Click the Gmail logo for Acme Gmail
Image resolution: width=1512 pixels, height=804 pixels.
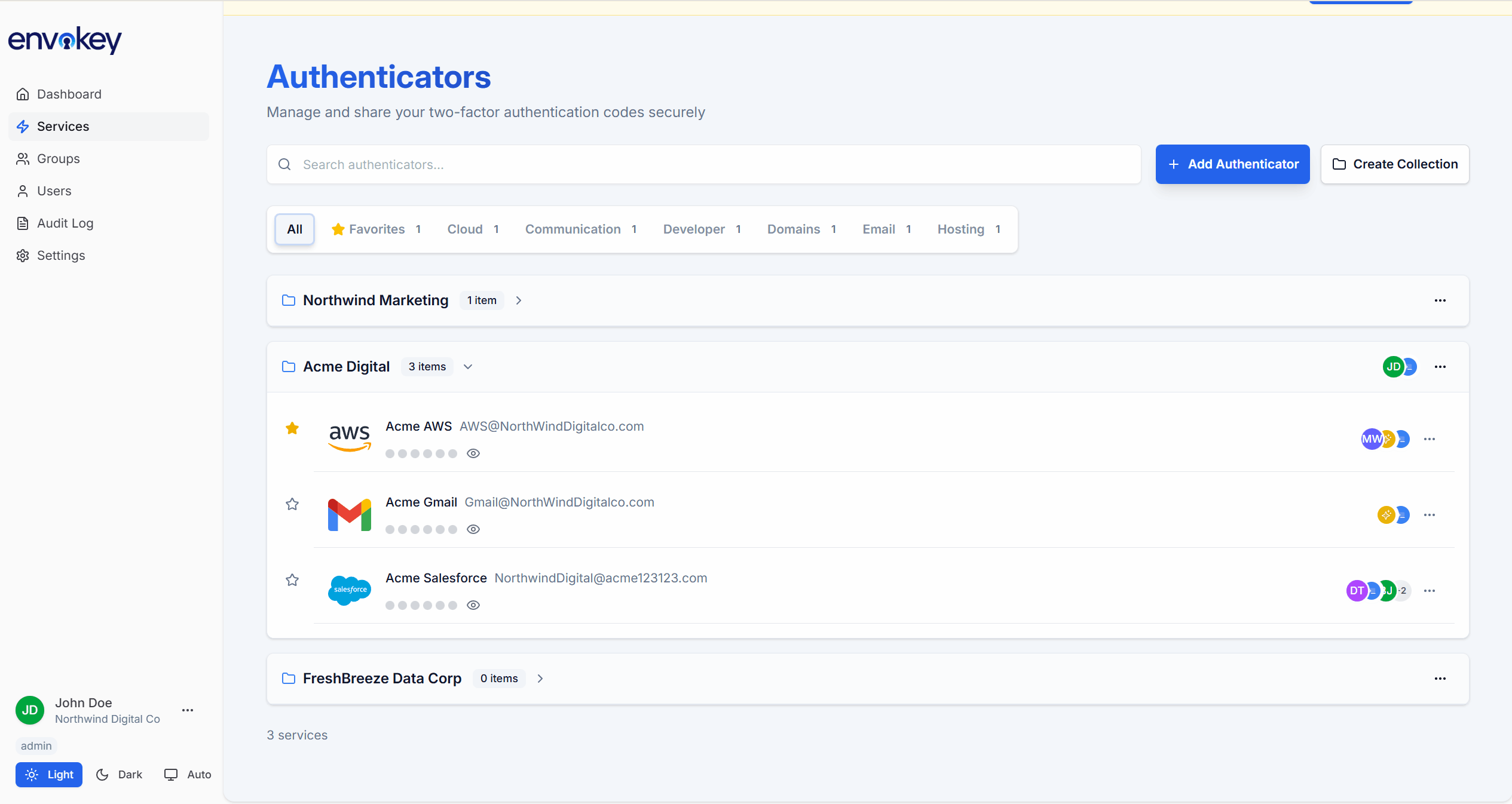[350, 514]
